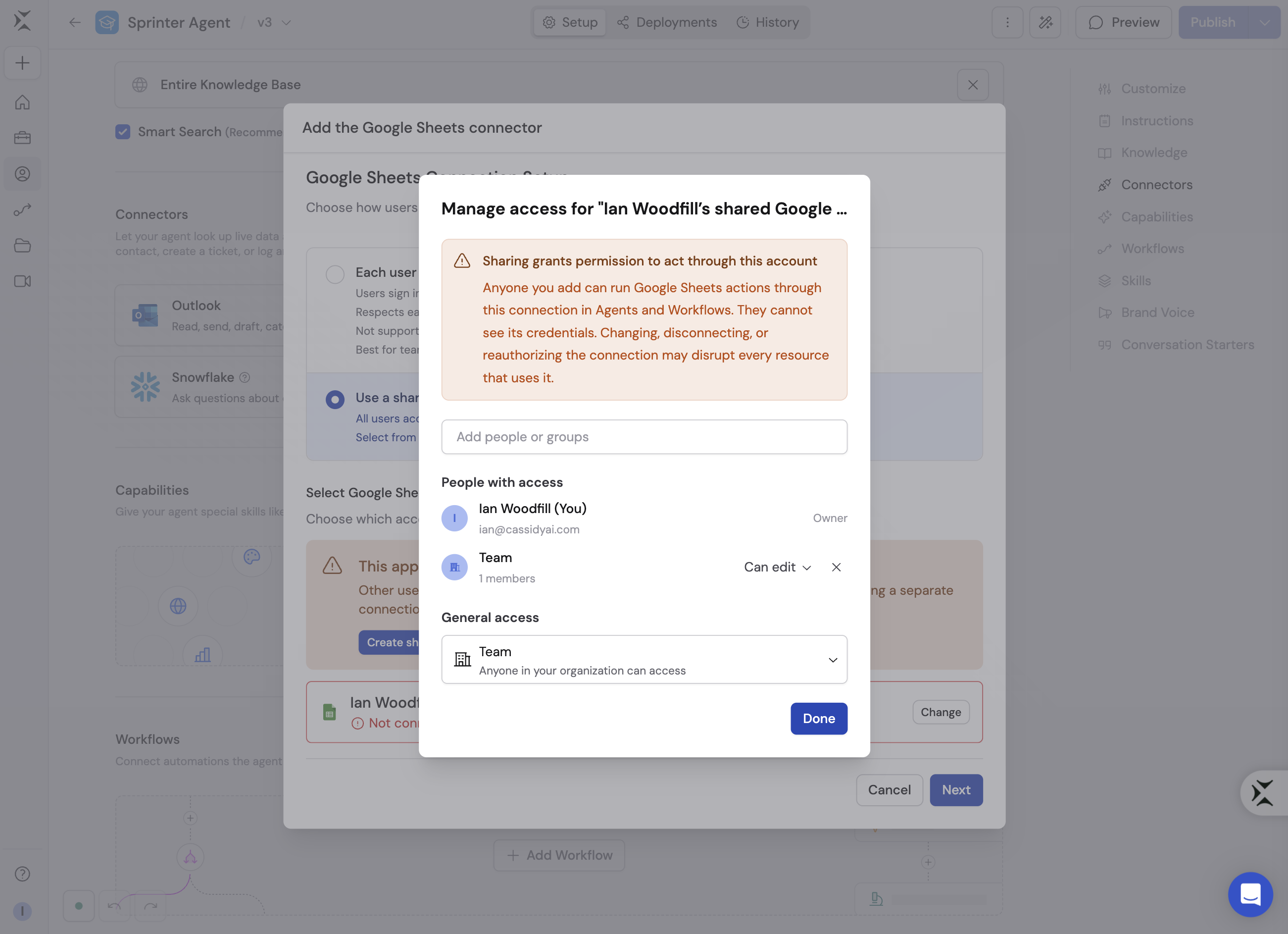
Task: Click the Sprinter Agent graduation cap icon
Action: [107, 22]
